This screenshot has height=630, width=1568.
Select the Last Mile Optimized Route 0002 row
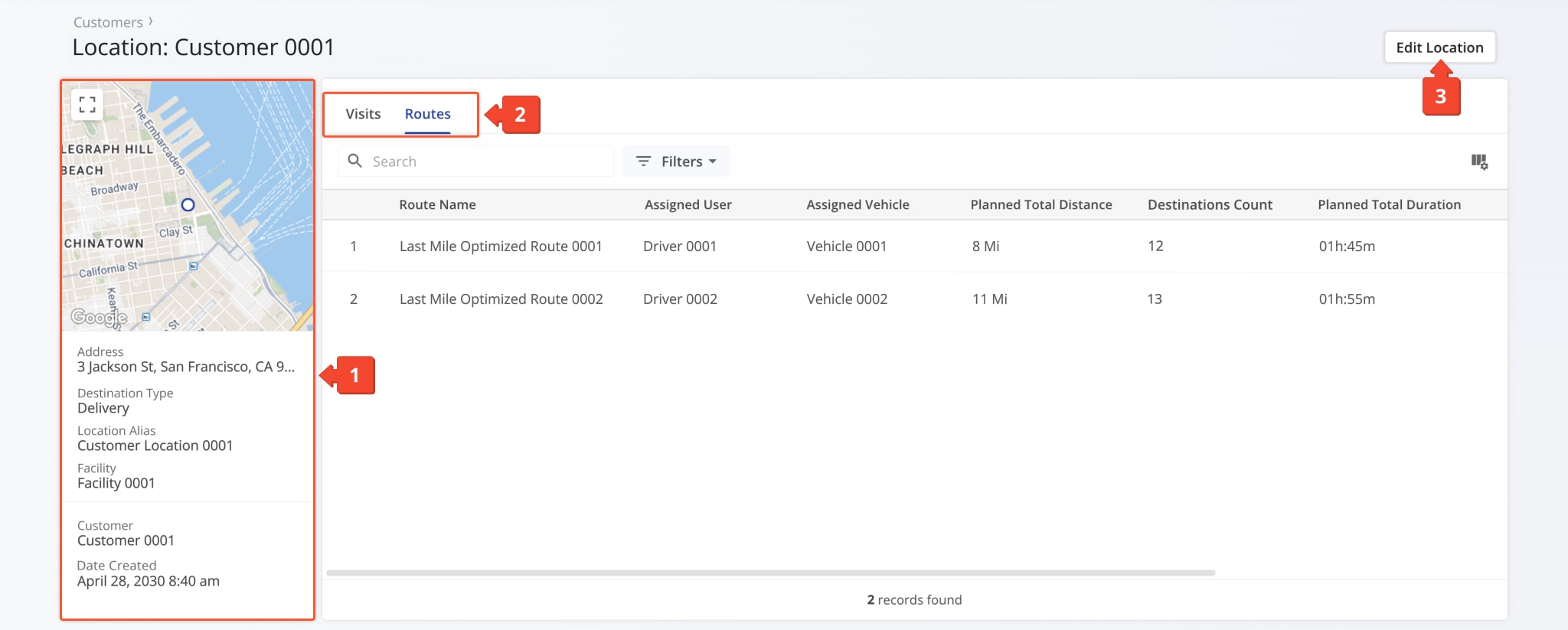pyautogui.click(x=501, y=299)
